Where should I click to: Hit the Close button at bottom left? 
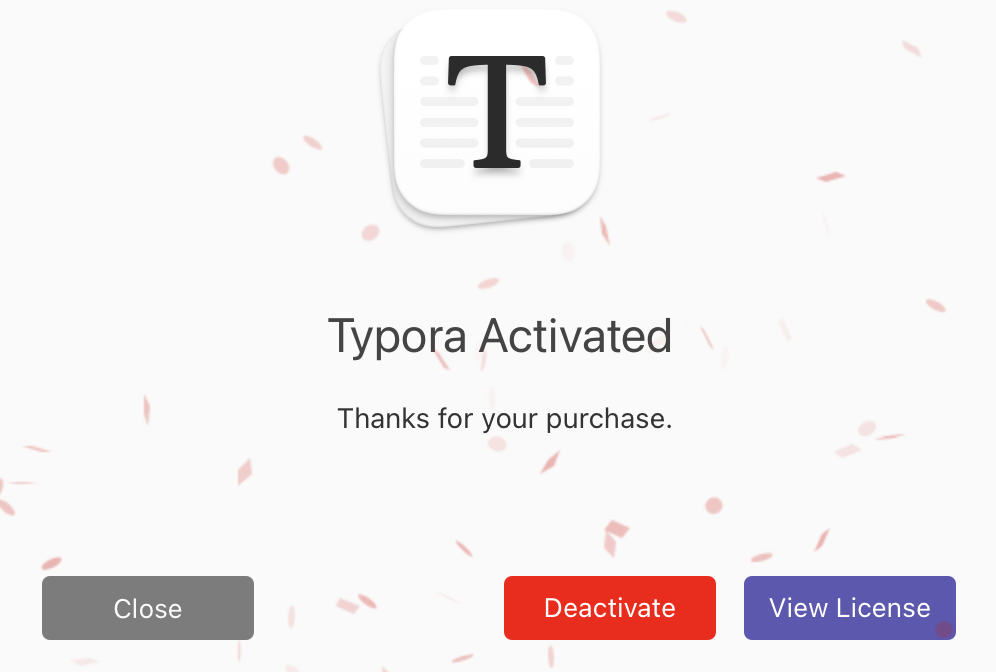point(148,608)
